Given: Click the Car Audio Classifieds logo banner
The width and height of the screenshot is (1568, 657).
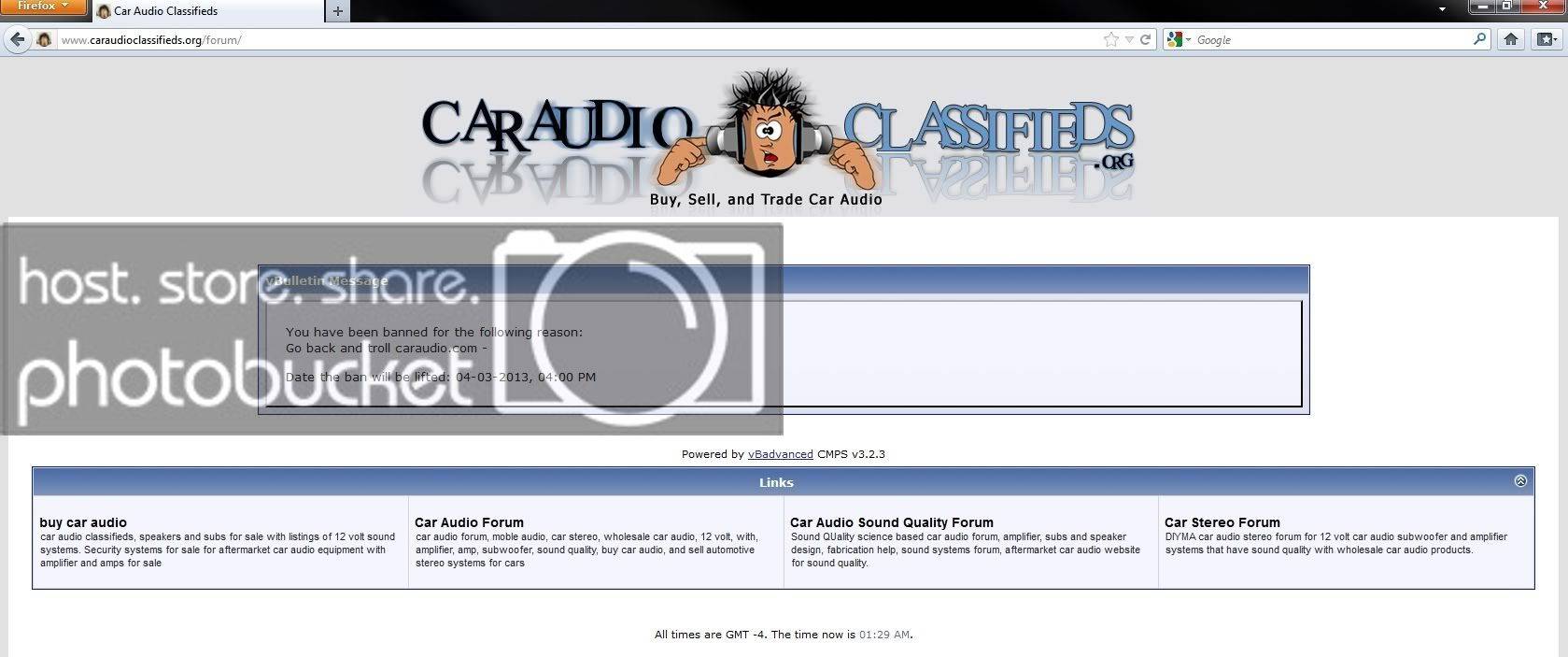Looking at the screenshot, I should point(778,136).
